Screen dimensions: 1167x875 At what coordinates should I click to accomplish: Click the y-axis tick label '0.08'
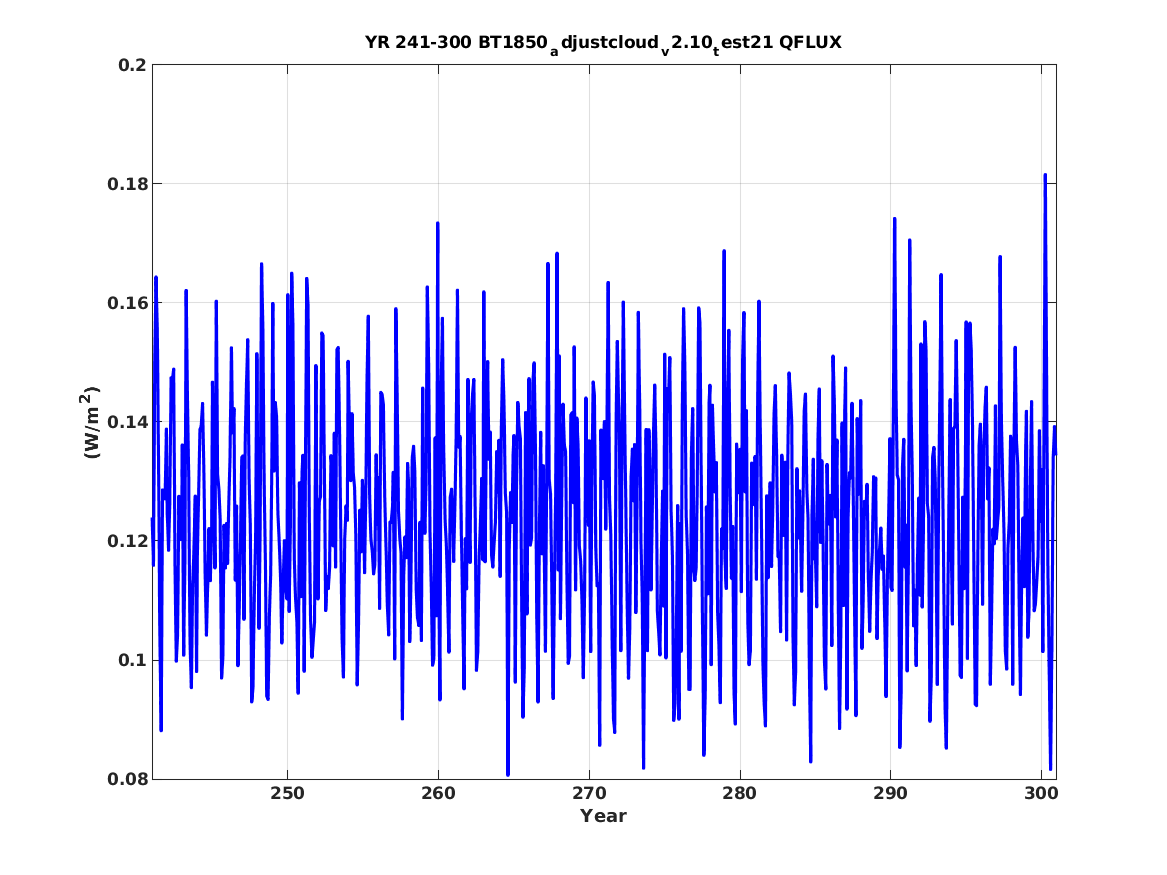[127, 779]
